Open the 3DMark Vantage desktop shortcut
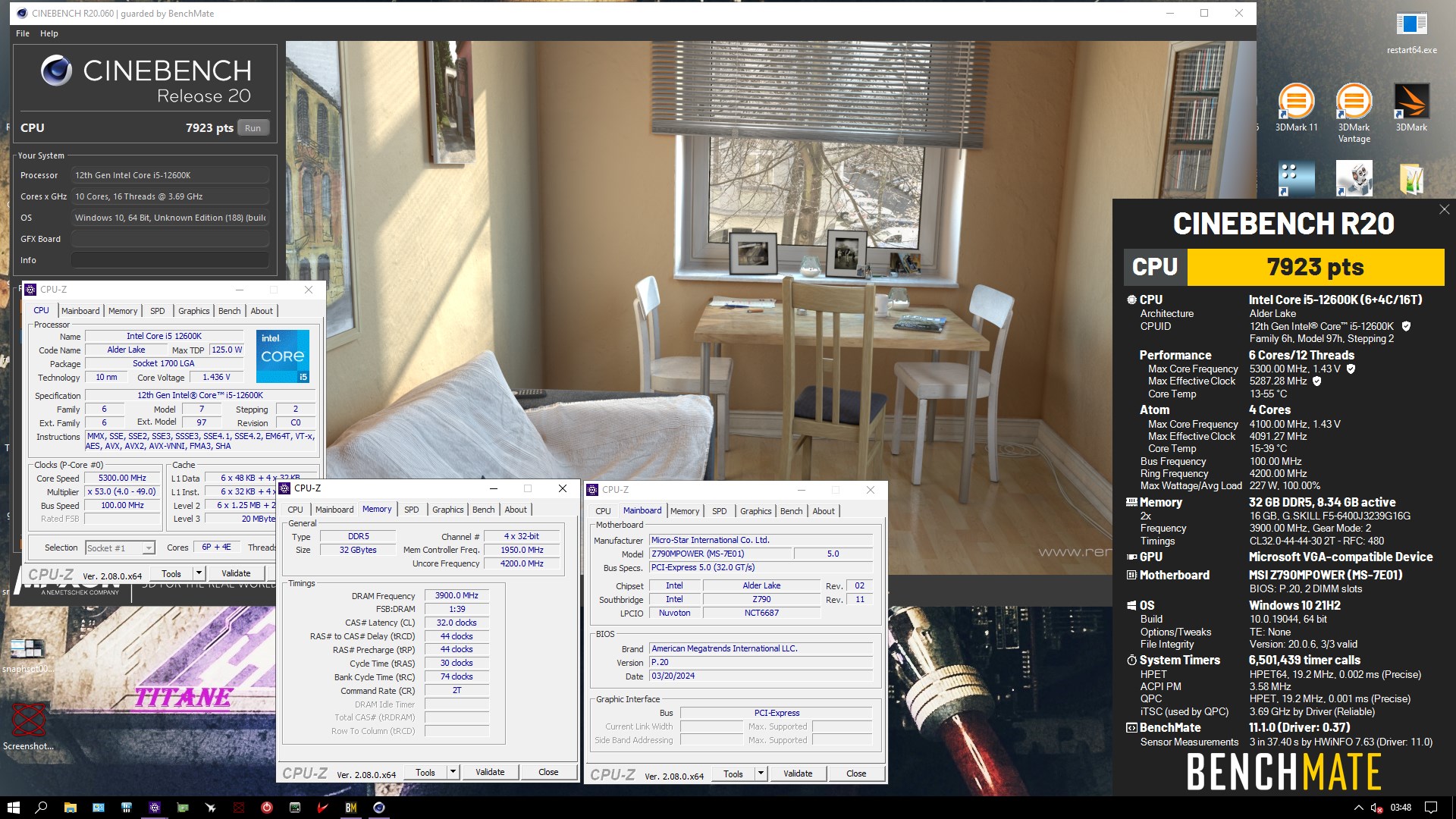 1354,113
